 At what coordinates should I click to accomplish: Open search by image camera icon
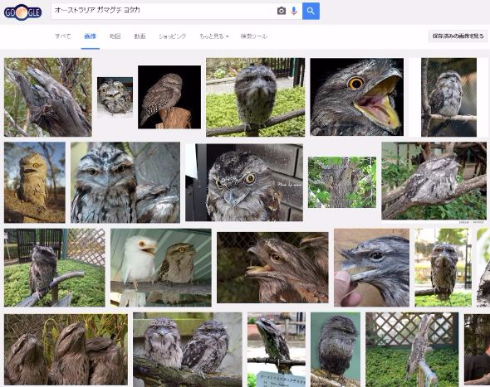281,11
